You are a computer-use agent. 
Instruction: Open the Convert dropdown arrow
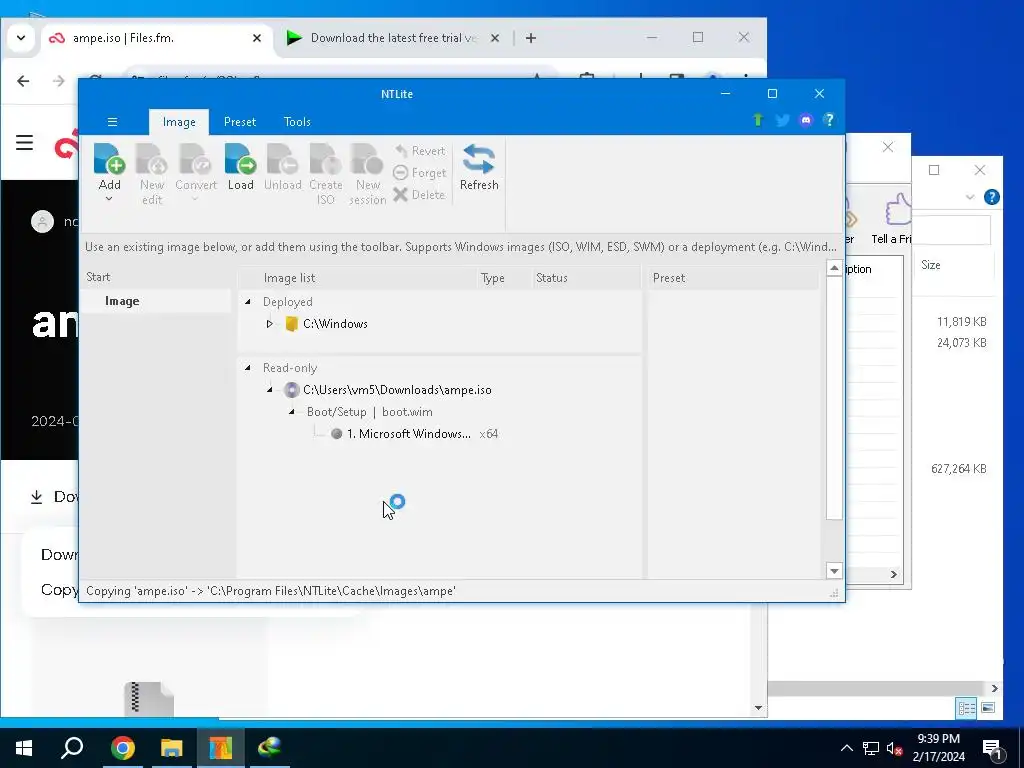pyautogui.click(x=195, y=199)
